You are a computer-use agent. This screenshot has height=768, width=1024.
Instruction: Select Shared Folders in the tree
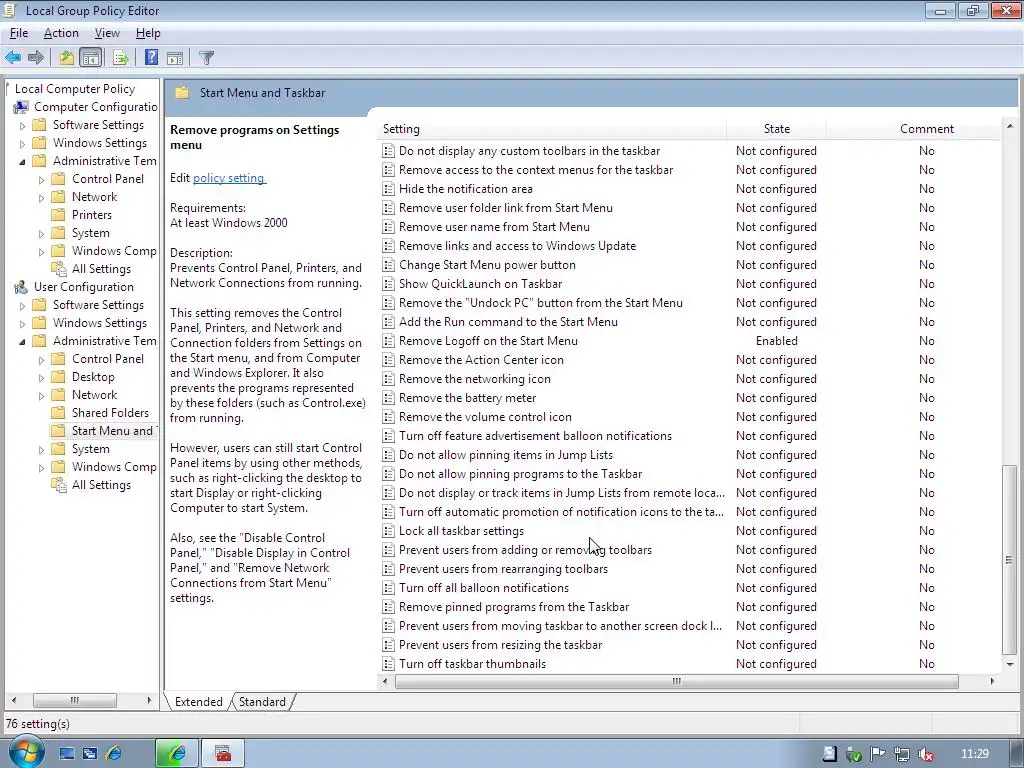coord(110,413)
